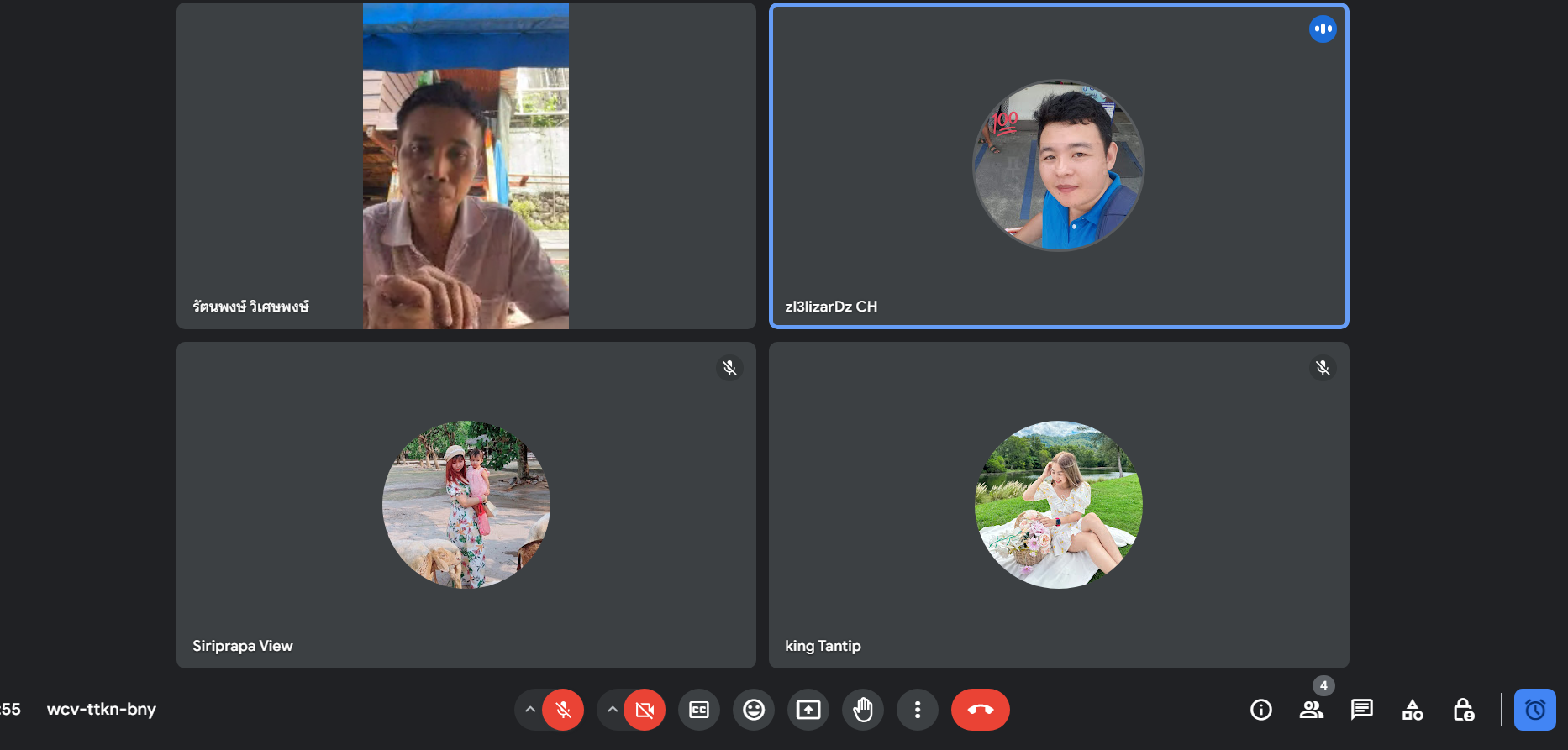Raise your hand
This screenshot has width=1568, height=750.
click(863, 711)
